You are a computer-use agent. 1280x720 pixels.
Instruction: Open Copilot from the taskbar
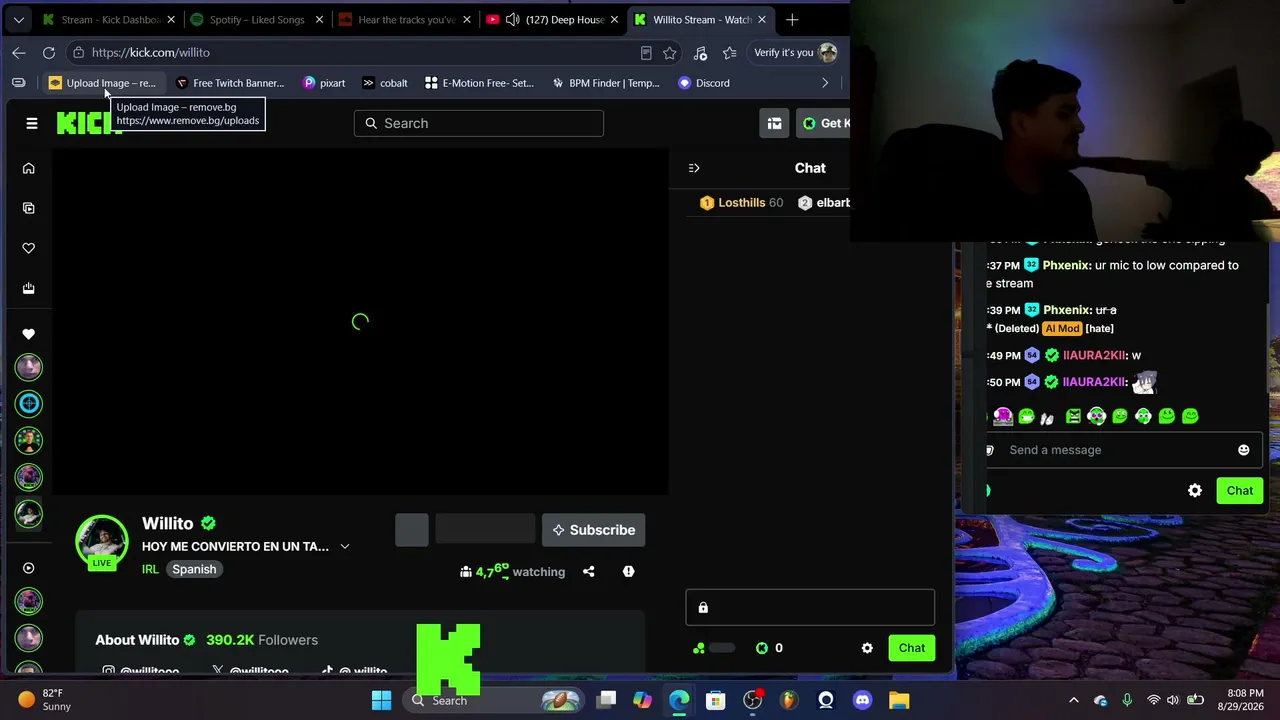tap(642, 700)
